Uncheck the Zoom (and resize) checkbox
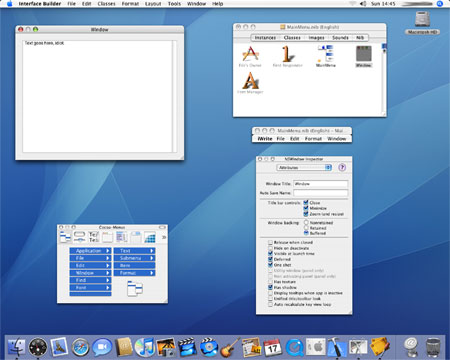Viewport: 450px width, 360px height. [306, 214]
